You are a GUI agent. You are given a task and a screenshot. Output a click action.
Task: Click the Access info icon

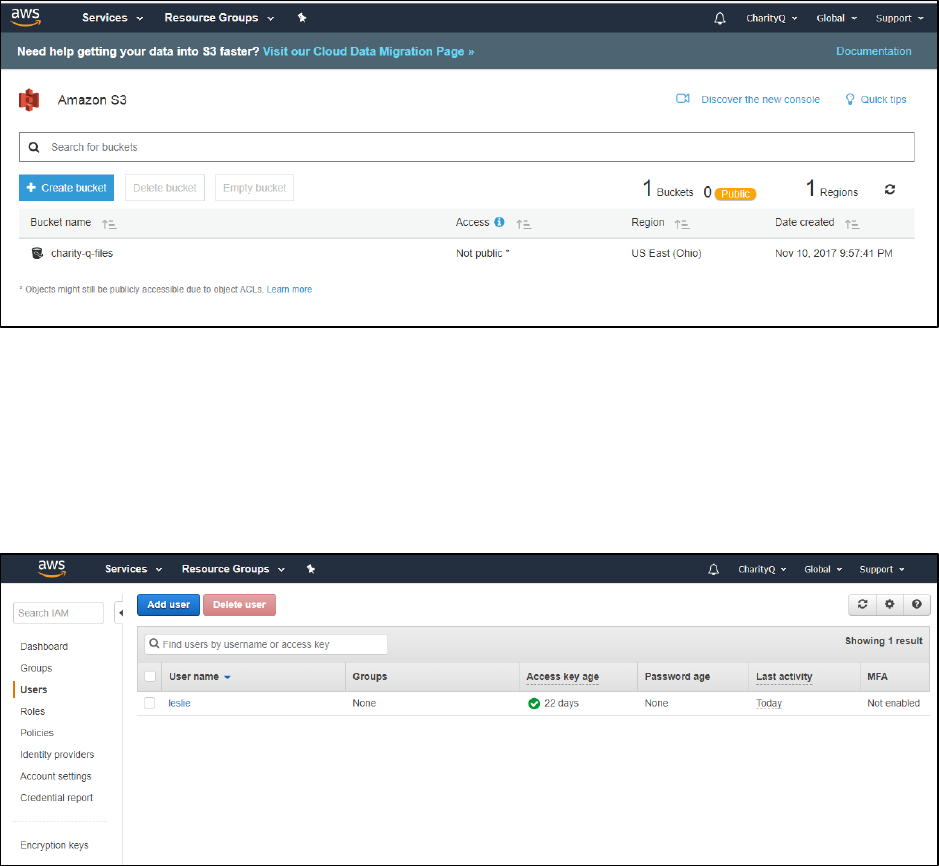click(x=499, y=222)
